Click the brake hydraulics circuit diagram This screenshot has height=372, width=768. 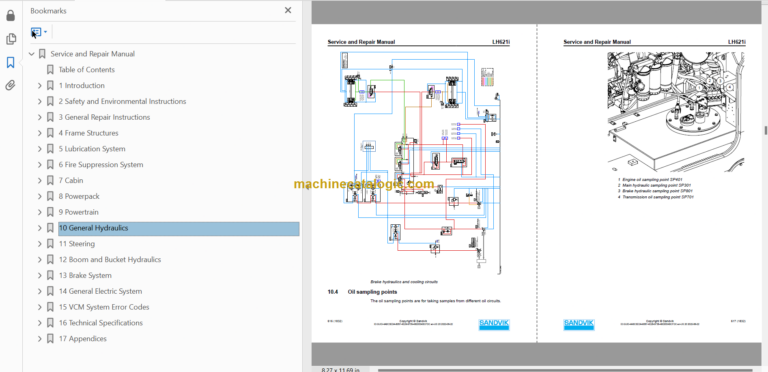(420, 162)
